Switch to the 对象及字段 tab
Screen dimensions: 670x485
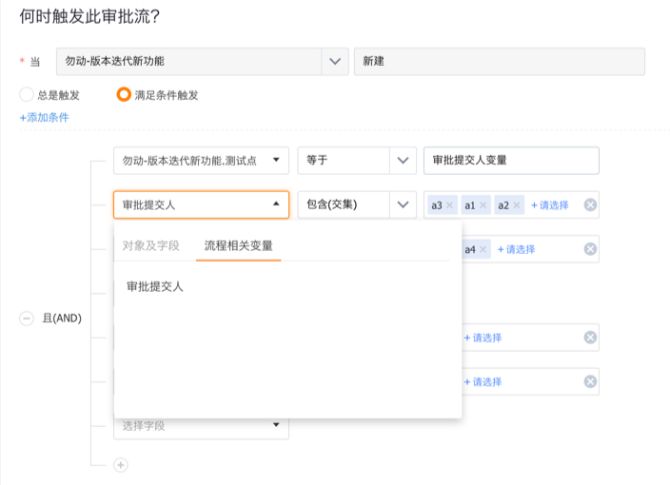pos(151,245)
